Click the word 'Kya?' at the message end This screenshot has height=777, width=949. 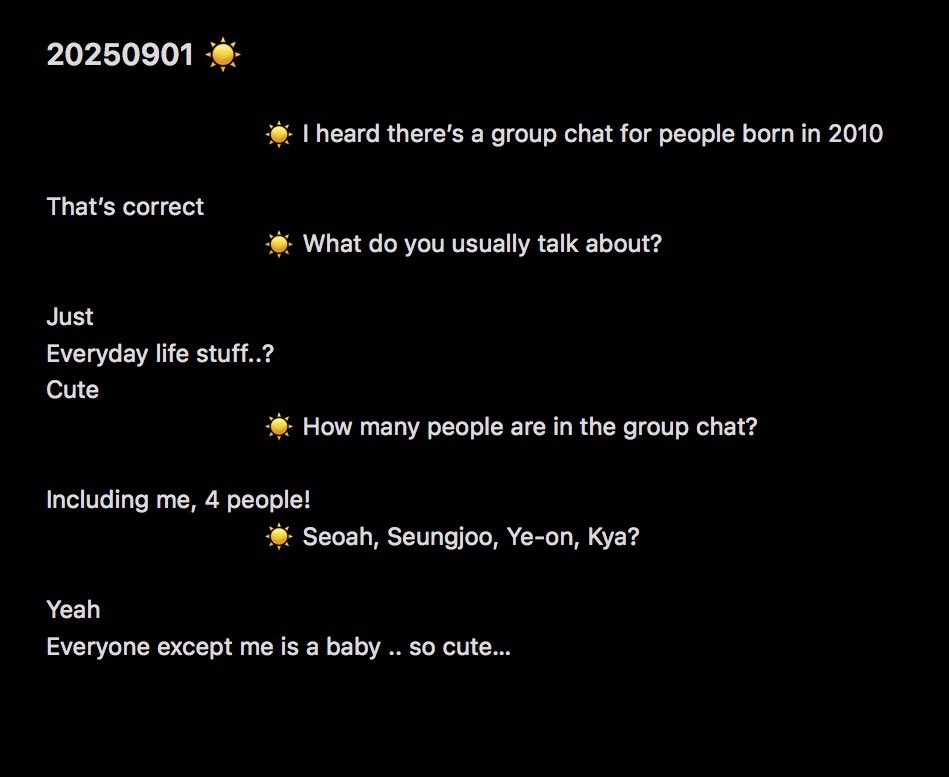614,537
